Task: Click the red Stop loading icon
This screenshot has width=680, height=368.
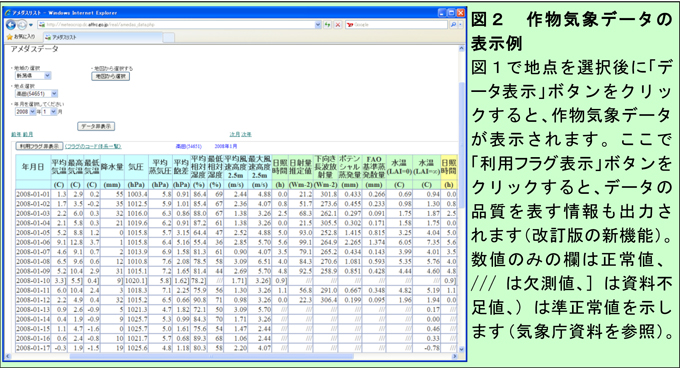Action: pos(338,25)
